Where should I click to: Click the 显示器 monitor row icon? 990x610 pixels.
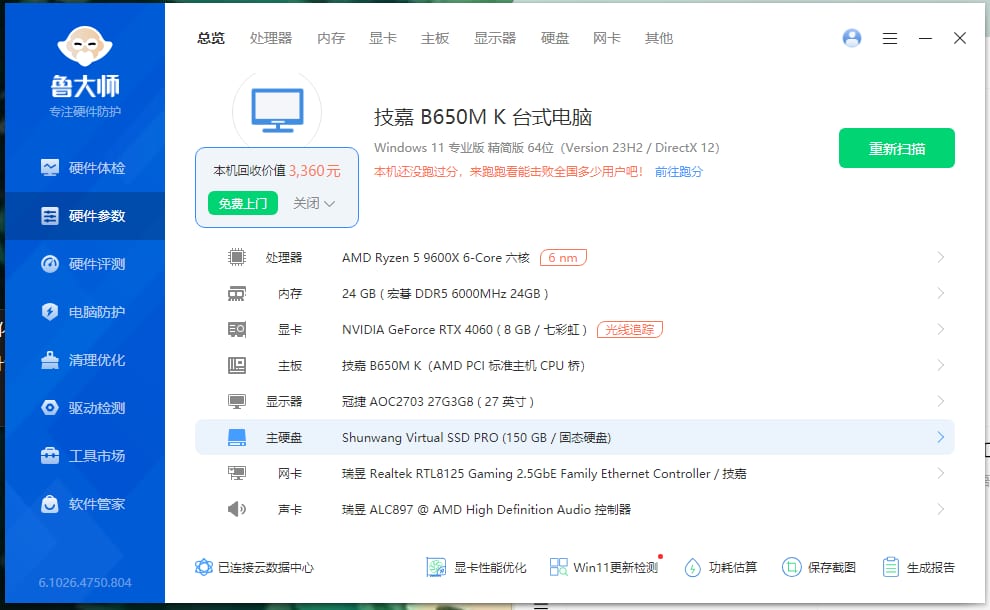pyautogui.click(x=237, y=402)
